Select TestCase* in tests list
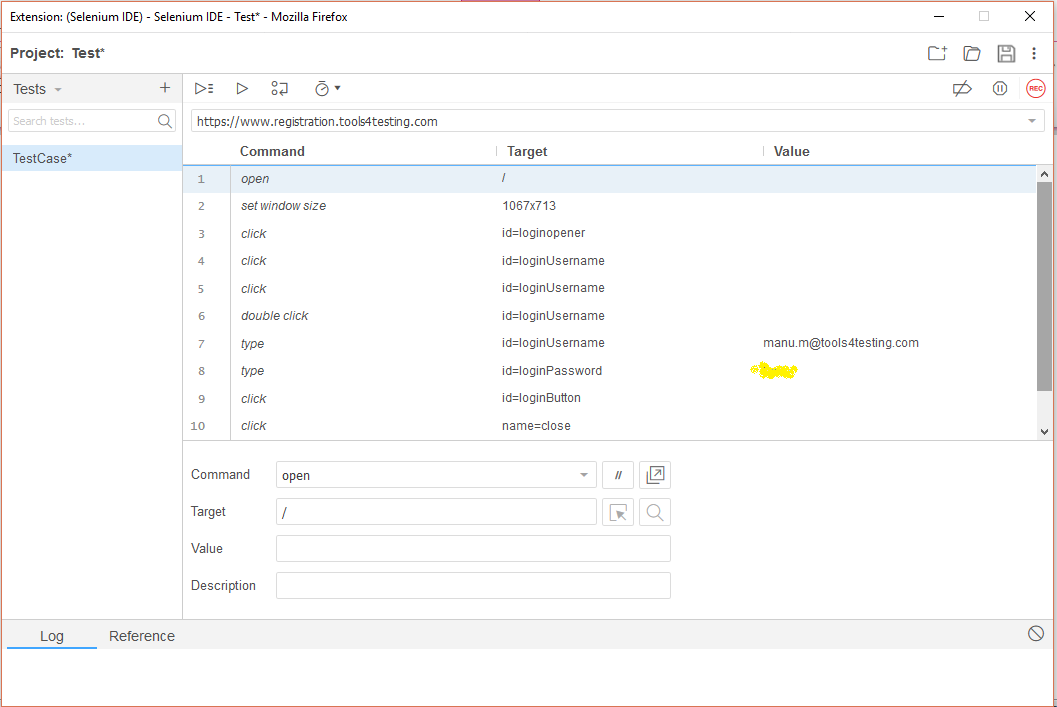Screen dimensions: 1057x707 (x=92, y=158)
